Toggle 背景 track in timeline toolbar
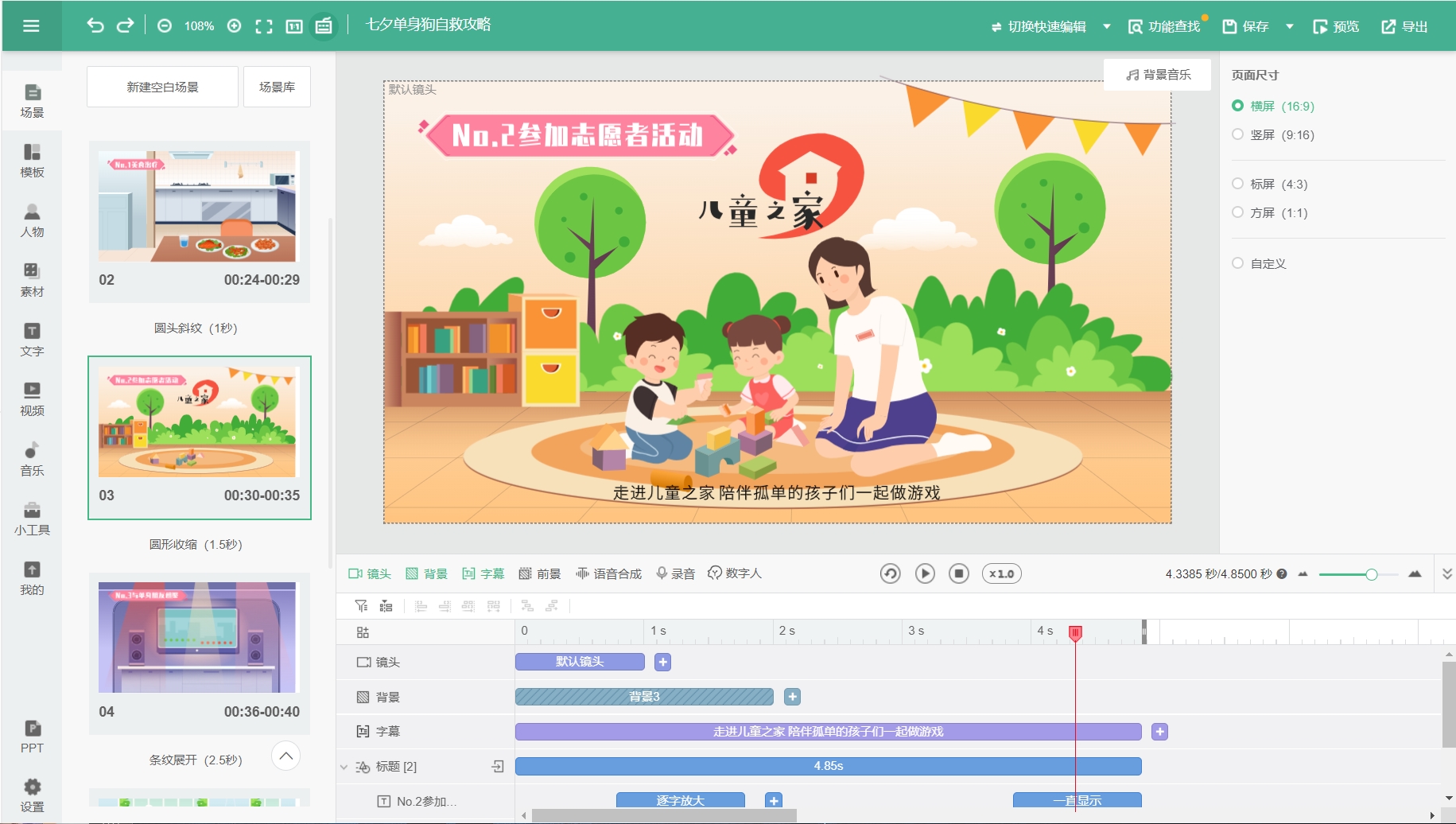The image size is (1456, 824). point(427,573)
